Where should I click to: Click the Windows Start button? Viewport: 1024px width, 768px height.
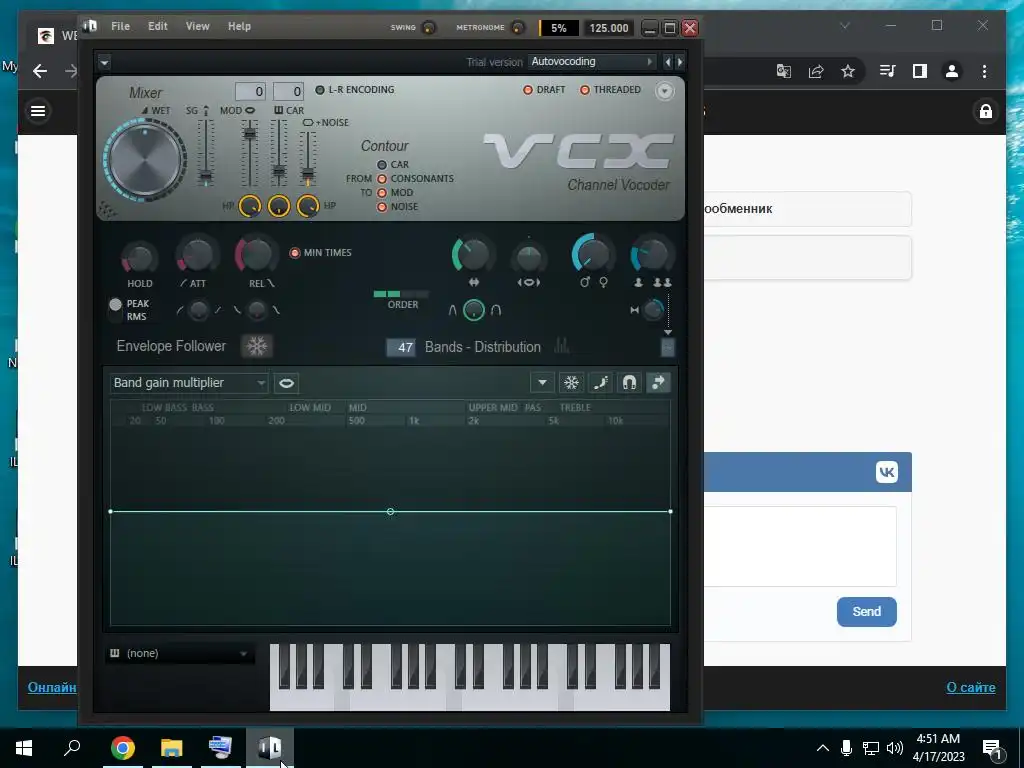pyautogui.click(x=24, y=748)
